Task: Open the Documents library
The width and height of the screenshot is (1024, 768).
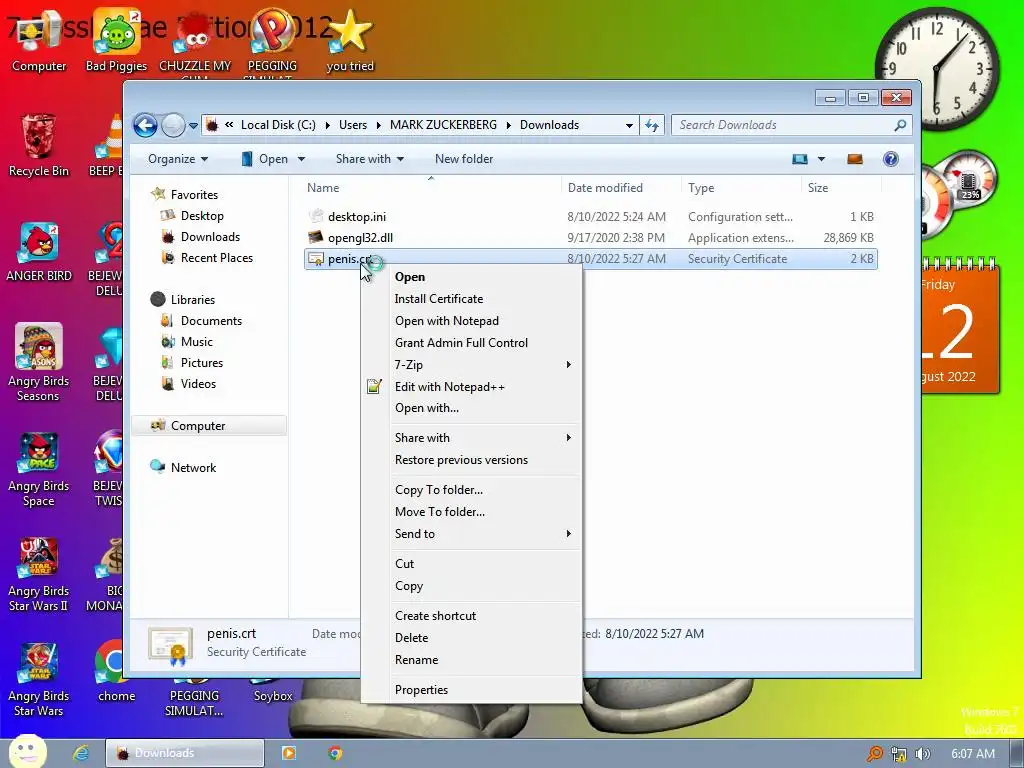Action: pyautogui.click(x=211, y=321)
